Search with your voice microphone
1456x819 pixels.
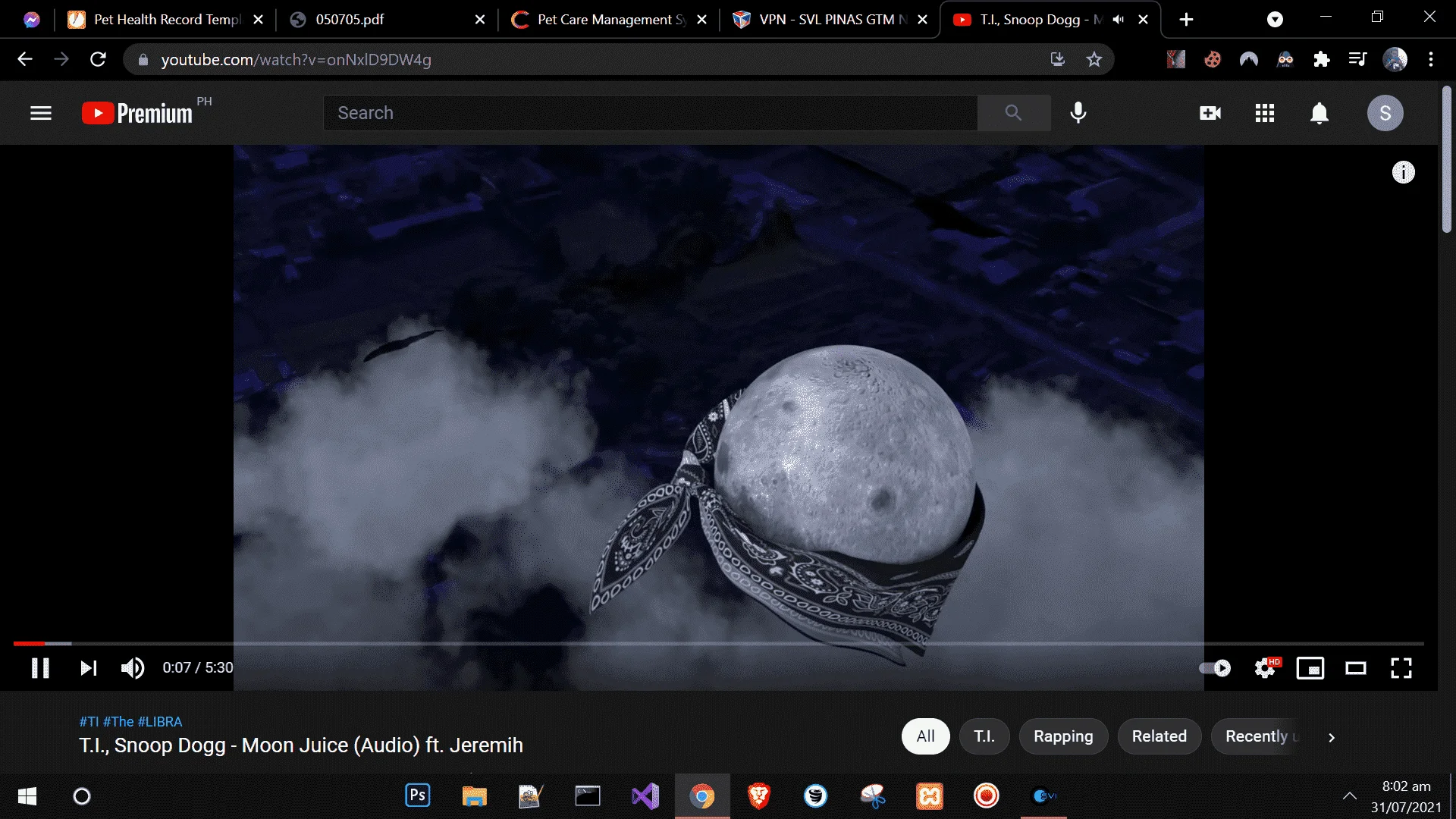click(1078, 113)
